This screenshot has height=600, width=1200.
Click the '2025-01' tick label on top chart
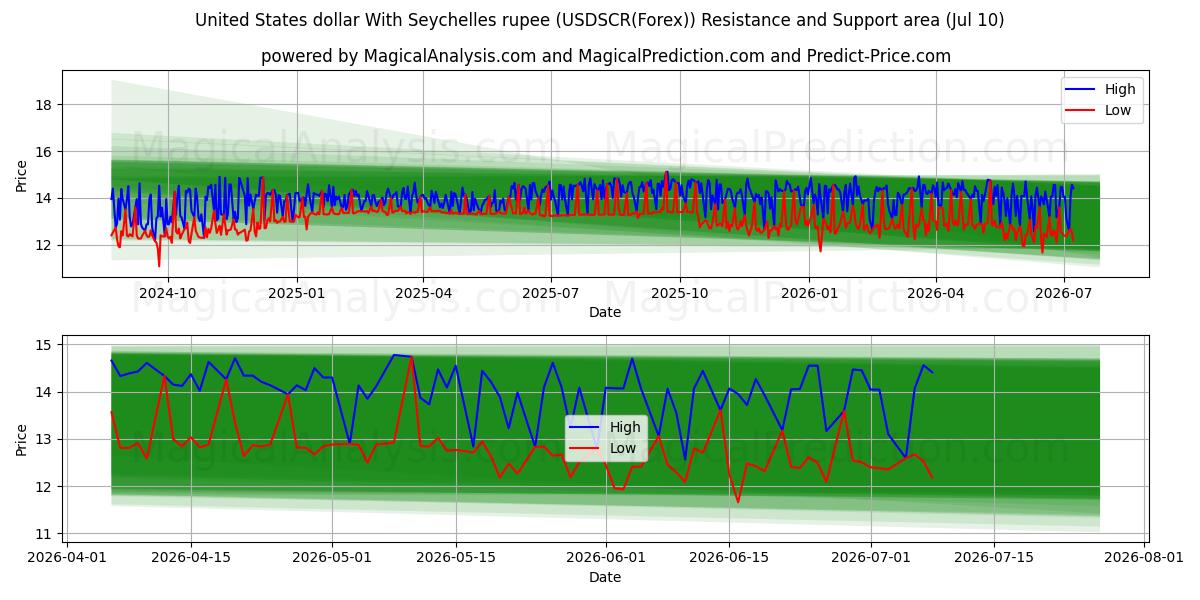pyautogui.click(x=296, y=294)
